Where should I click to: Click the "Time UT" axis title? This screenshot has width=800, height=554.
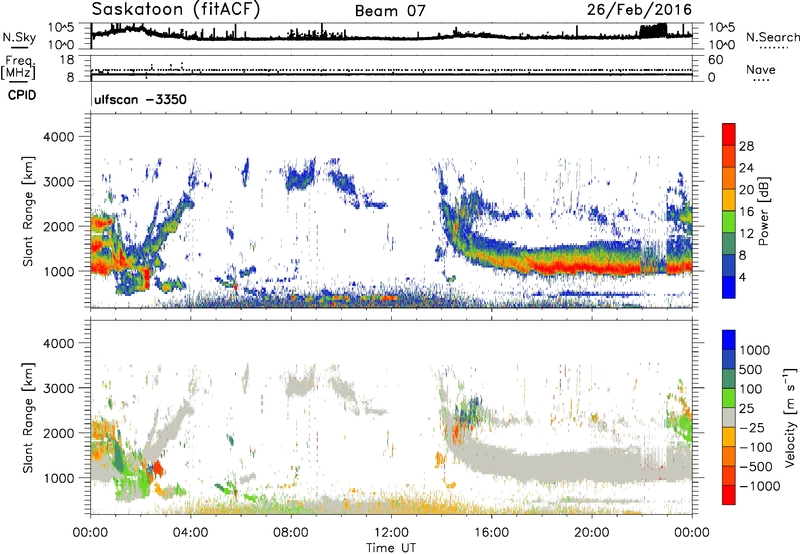coord(391,548)
